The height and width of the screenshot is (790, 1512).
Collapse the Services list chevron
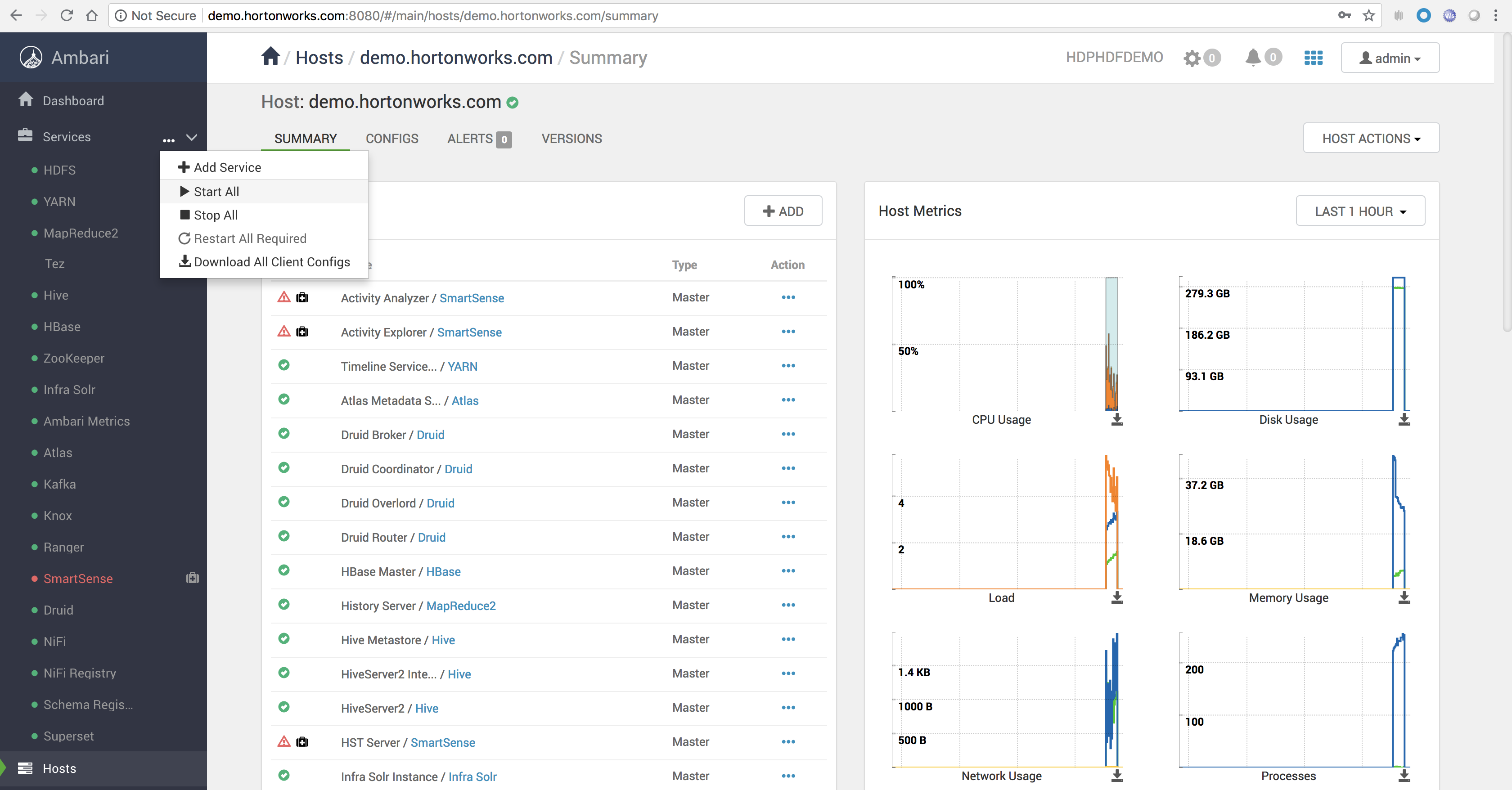(x=191, y=137)
